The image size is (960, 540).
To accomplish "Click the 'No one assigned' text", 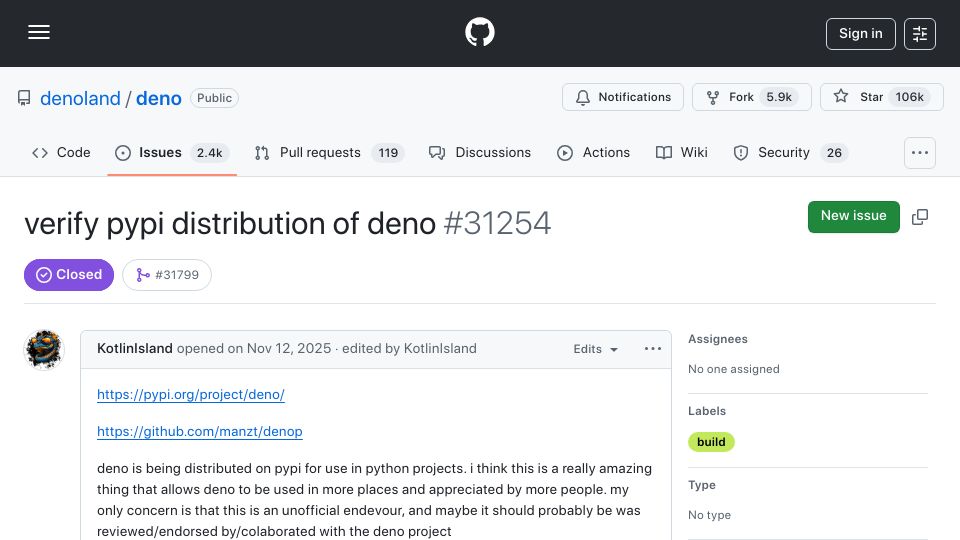I will [x=733, y=369].
